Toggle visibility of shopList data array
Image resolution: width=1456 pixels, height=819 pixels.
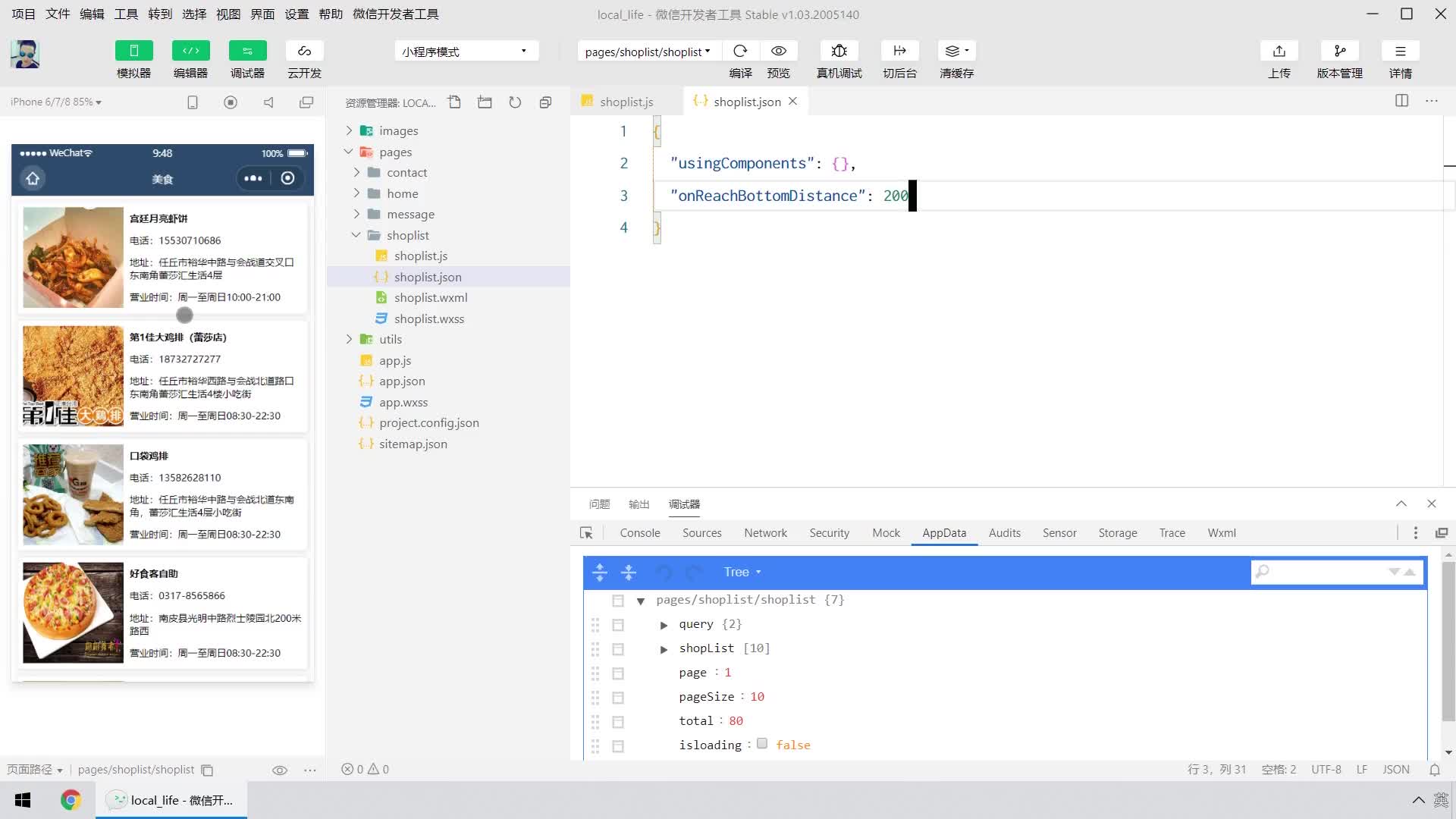coord(663,648)
